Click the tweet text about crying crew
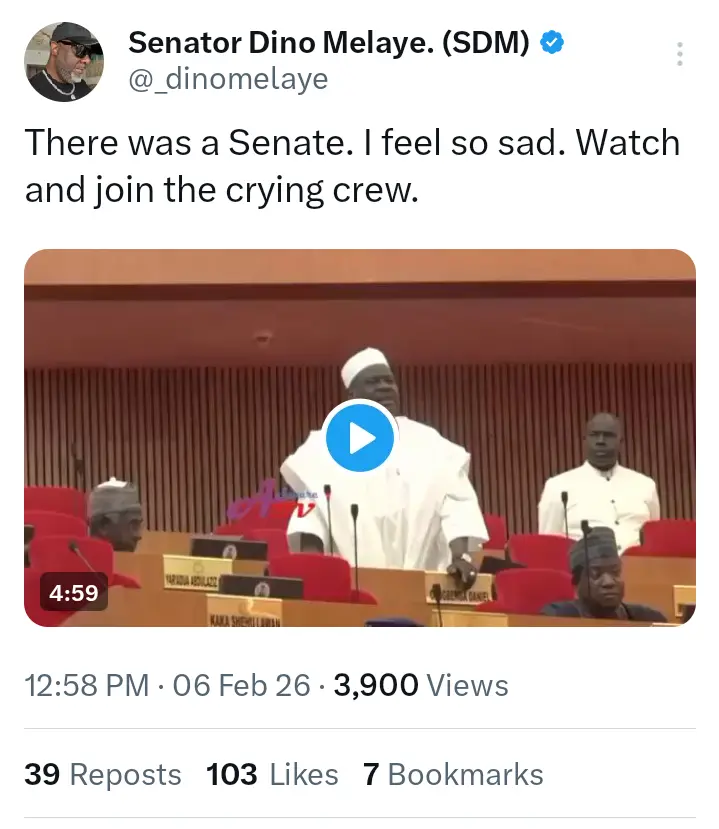The image size is (719, 829). [352, 165]
